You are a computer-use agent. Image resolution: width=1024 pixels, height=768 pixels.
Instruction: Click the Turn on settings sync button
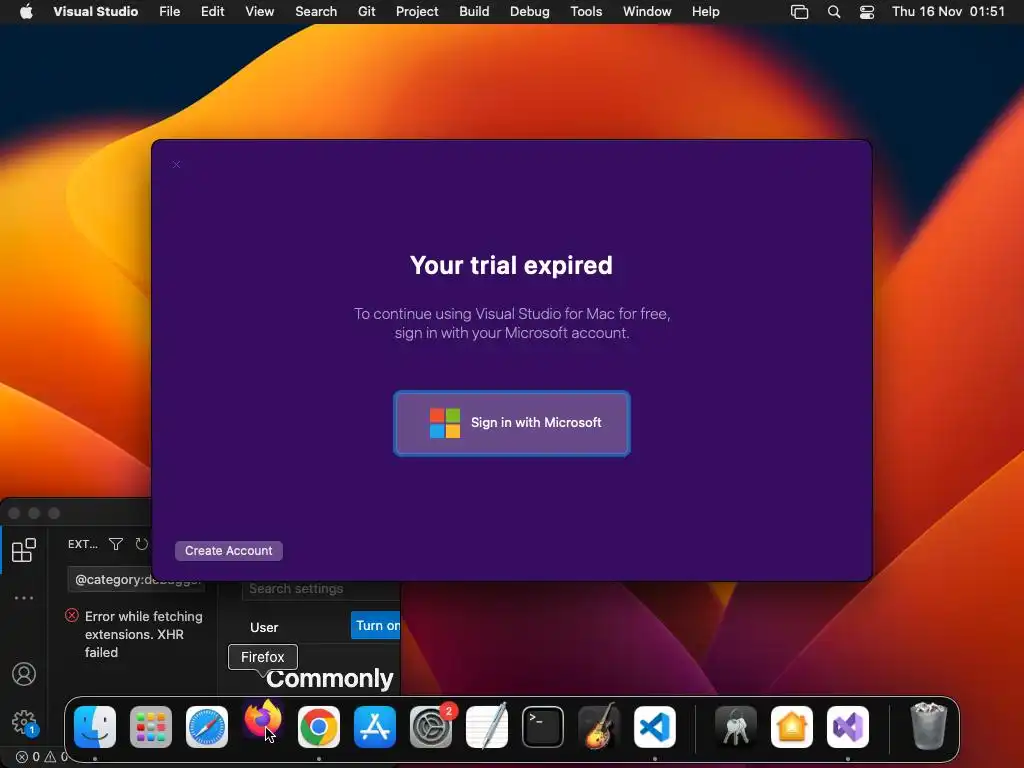[376, 626]
